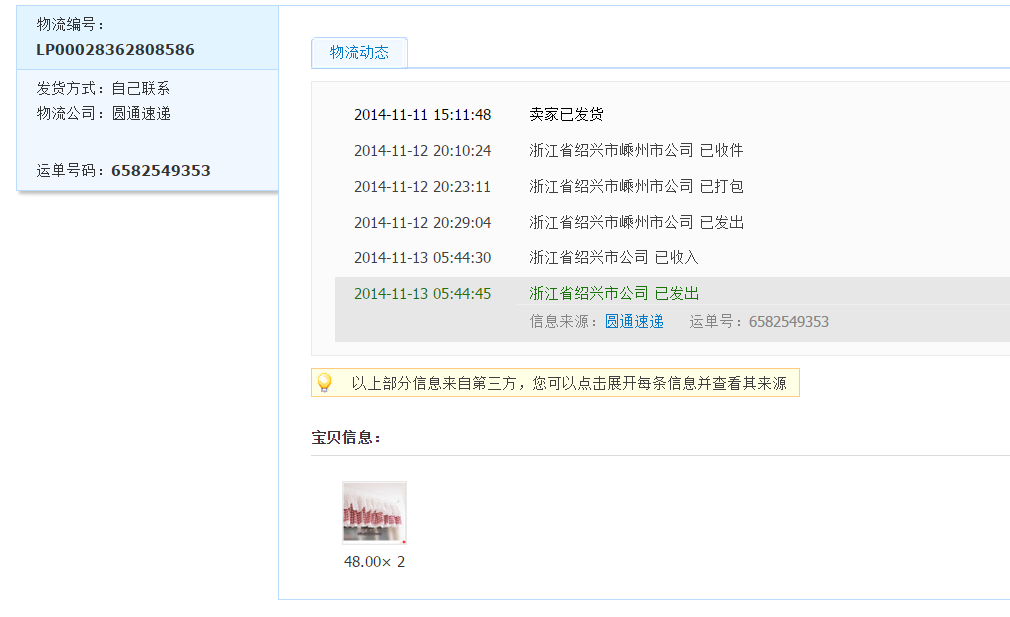
Task: Click the third-party info tip message
Action: pyautogui.click(x=568, y=384)
